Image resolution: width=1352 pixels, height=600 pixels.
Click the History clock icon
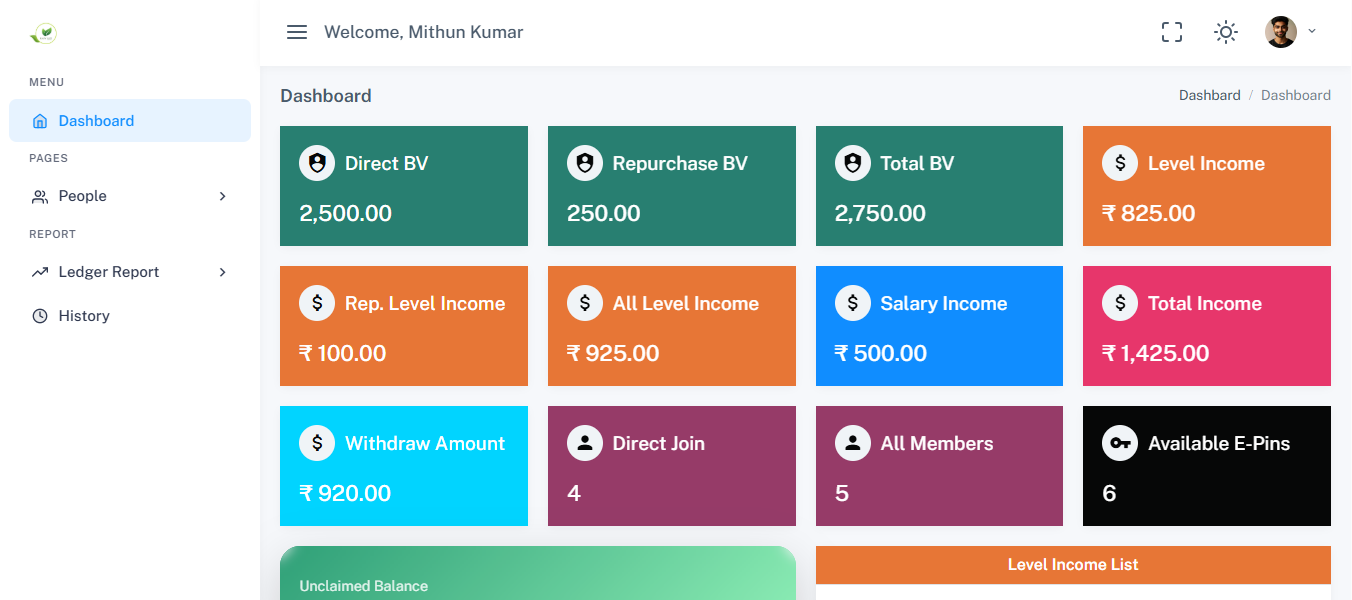[x=40, y=316]
